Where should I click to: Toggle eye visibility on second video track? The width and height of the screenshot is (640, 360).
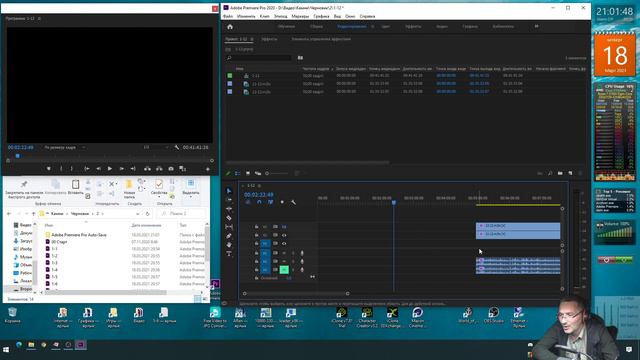click(284, 235)
